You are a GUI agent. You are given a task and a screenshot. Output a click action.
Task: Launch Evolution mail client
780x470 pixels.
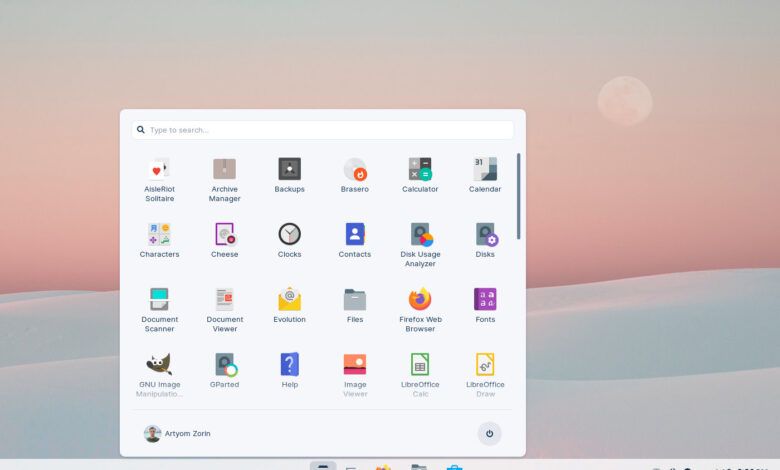point(290,305)
